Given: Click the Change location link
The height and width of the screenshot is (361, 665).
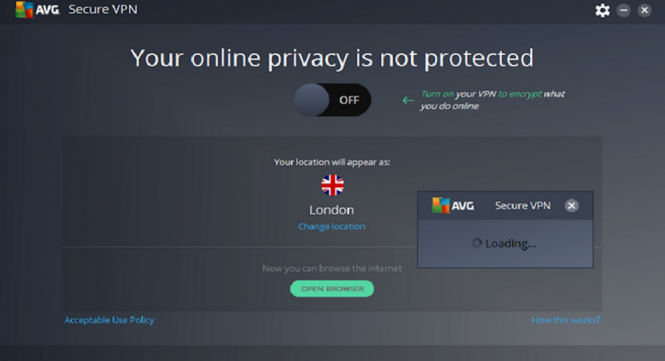Looking at the screenshot, I should 332,227.
